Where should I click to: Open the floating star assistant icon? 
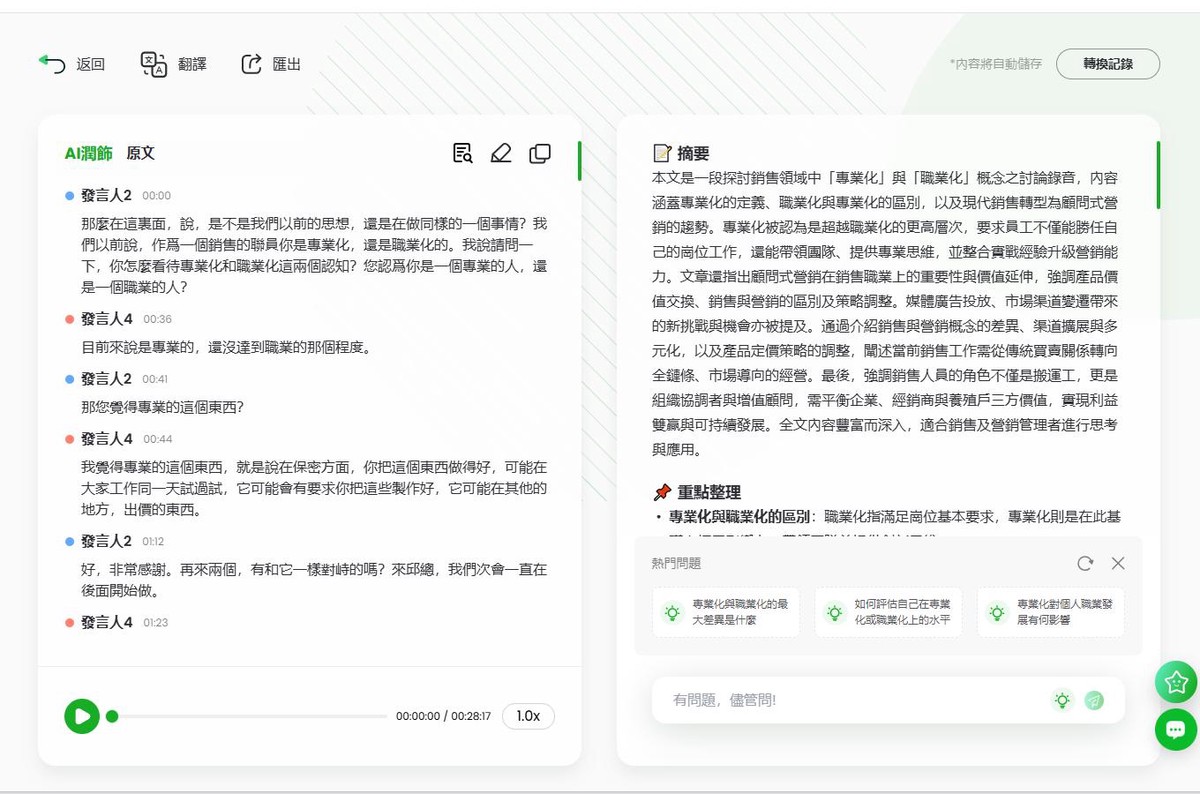click(1175, 682)
